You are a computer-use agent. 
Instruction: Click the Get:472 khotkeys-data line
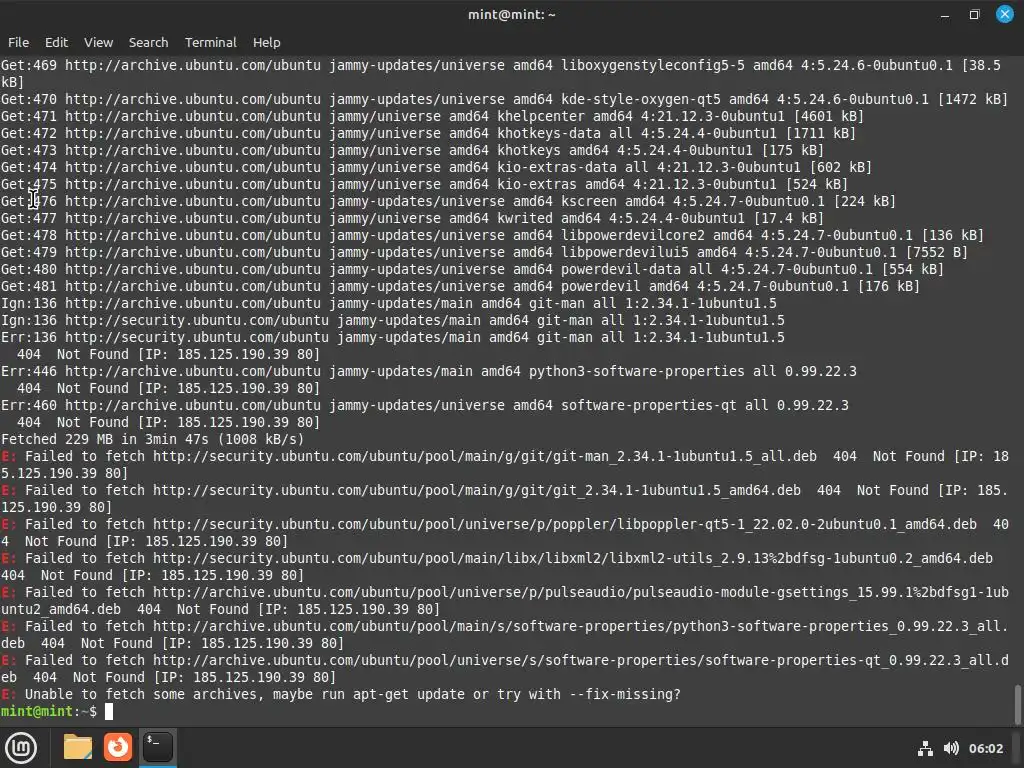428,133
